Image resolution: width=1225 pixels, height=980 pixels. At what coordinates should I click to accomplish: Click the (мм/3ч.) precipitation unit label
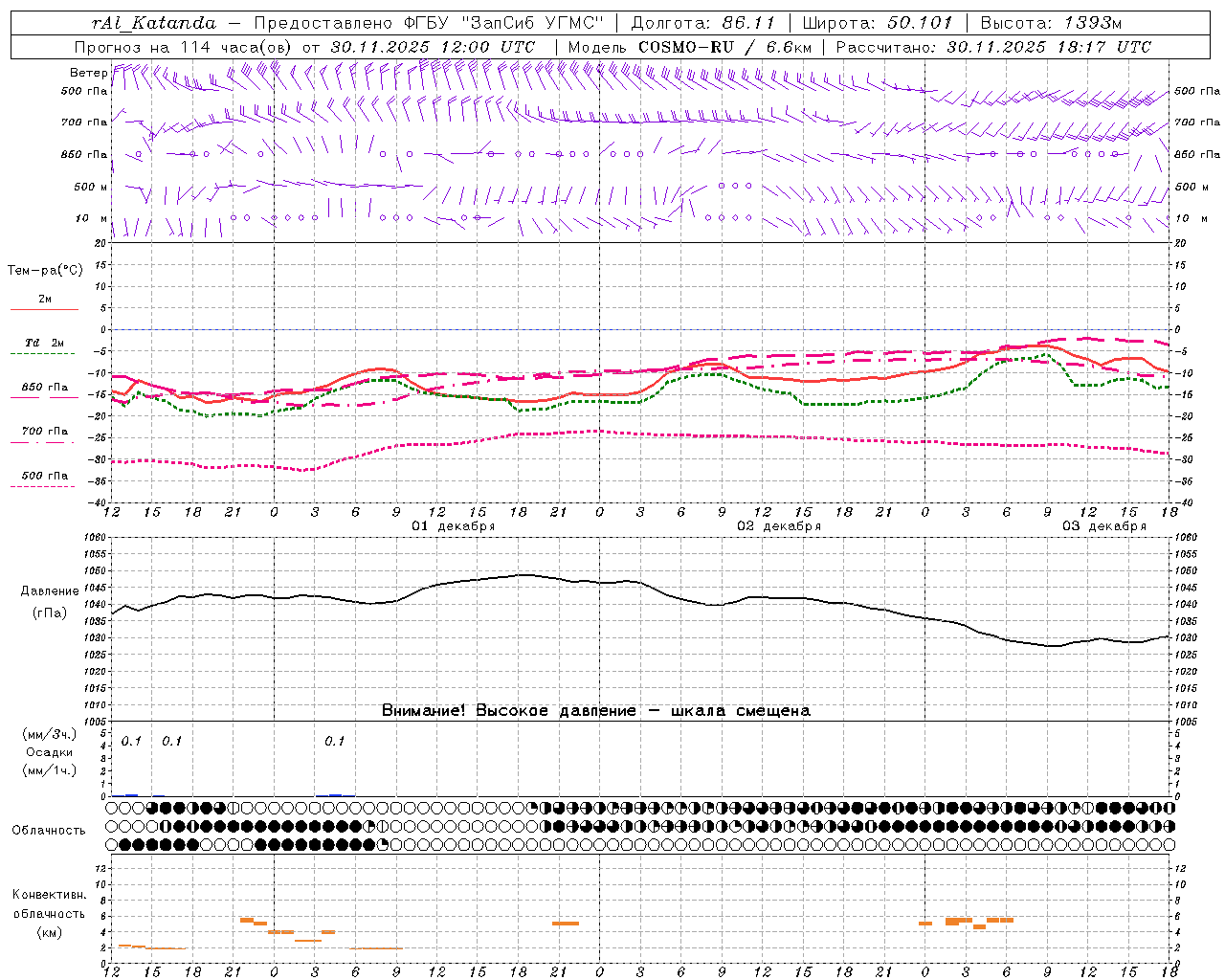tap(50, 734)
